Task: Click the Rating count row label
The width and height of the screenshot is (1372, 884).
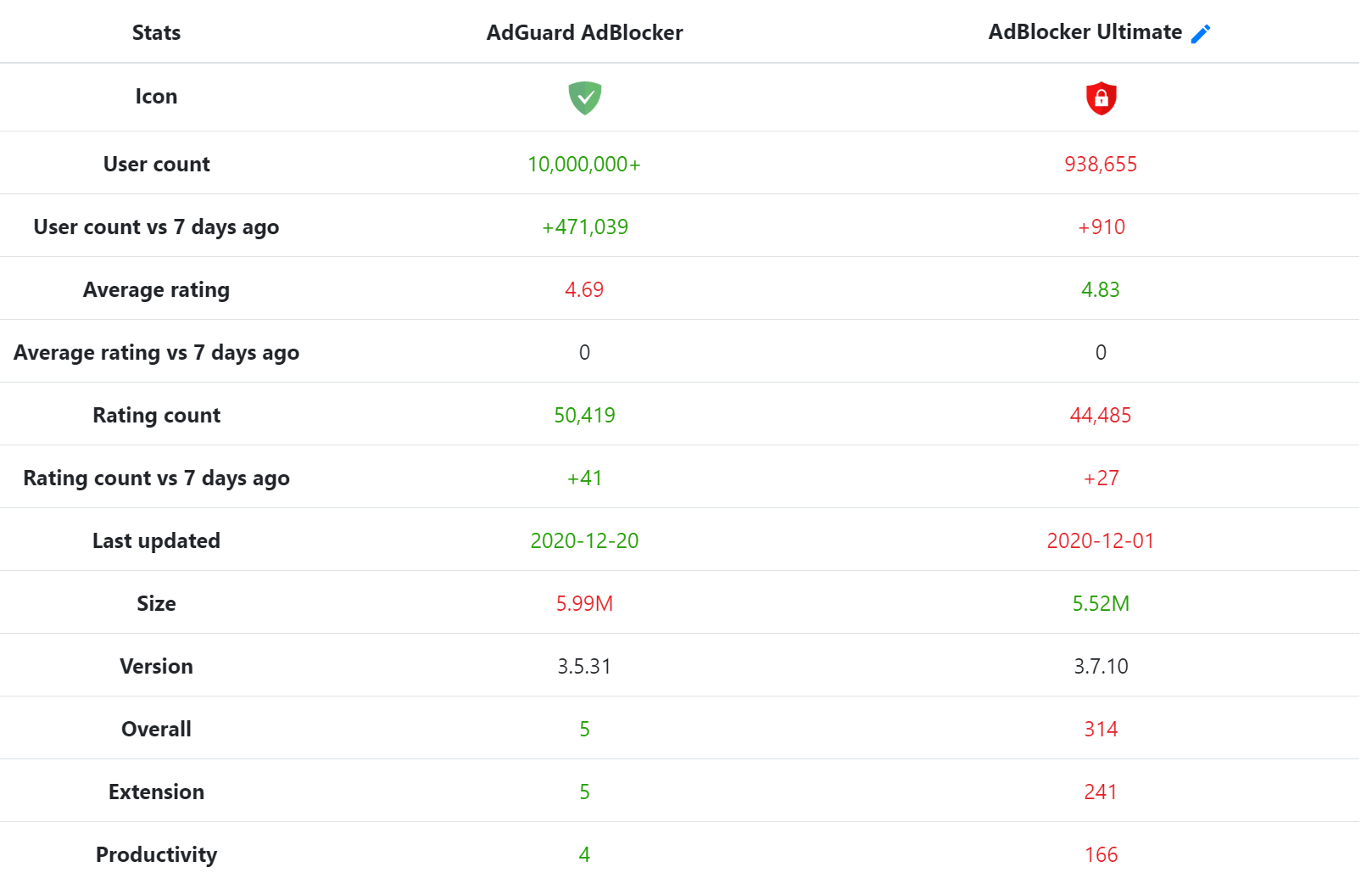Action: [156, 416]
